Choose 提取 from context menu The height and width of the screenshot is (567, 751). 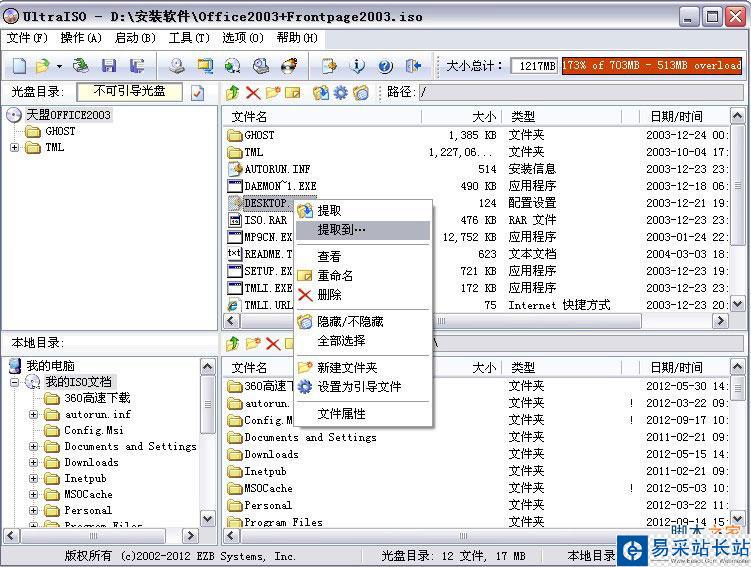pos(363,211)
